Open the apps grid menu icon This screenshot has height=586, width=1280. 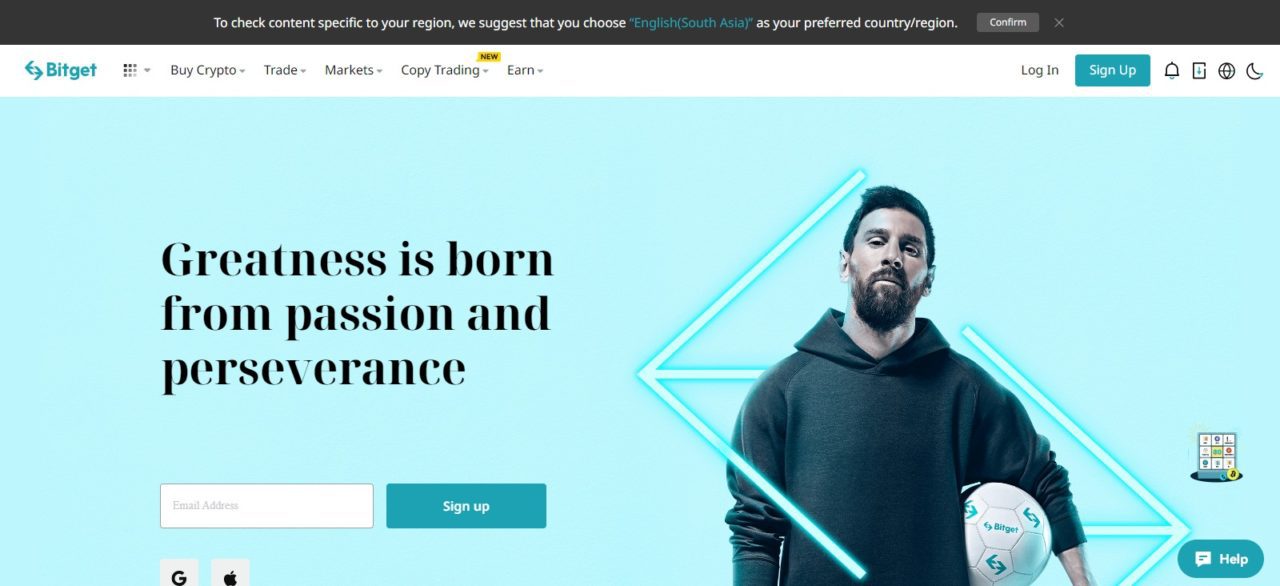click(x=130, y=70)
